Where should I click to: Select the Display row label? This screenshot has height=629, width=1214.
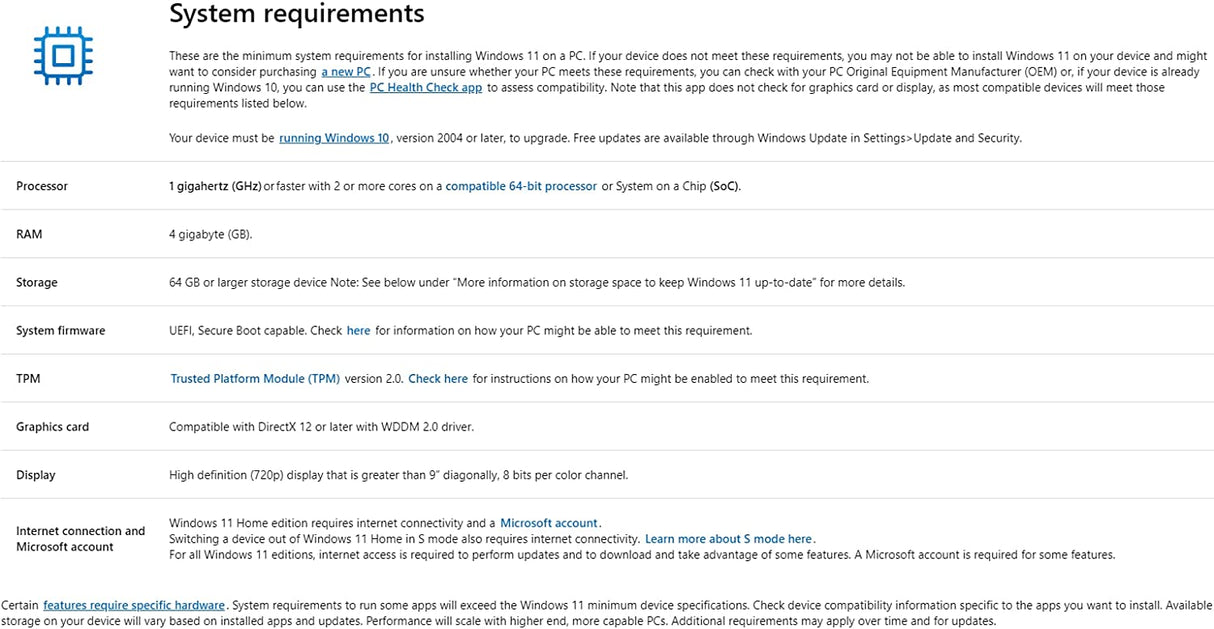tap(36, 475)
